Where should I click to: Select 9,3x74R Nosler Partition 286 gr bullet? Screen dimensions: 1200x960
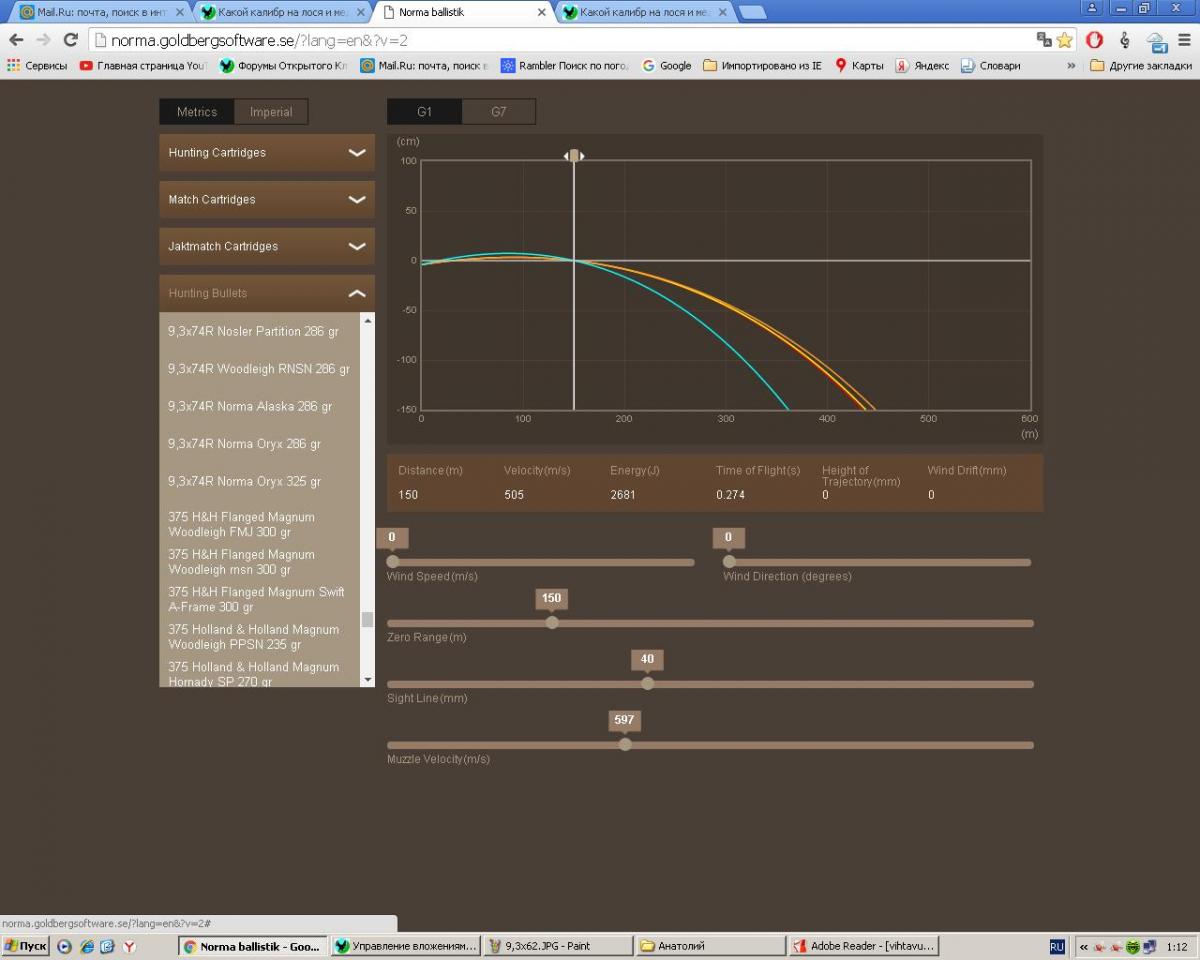[x=253, y=331]
